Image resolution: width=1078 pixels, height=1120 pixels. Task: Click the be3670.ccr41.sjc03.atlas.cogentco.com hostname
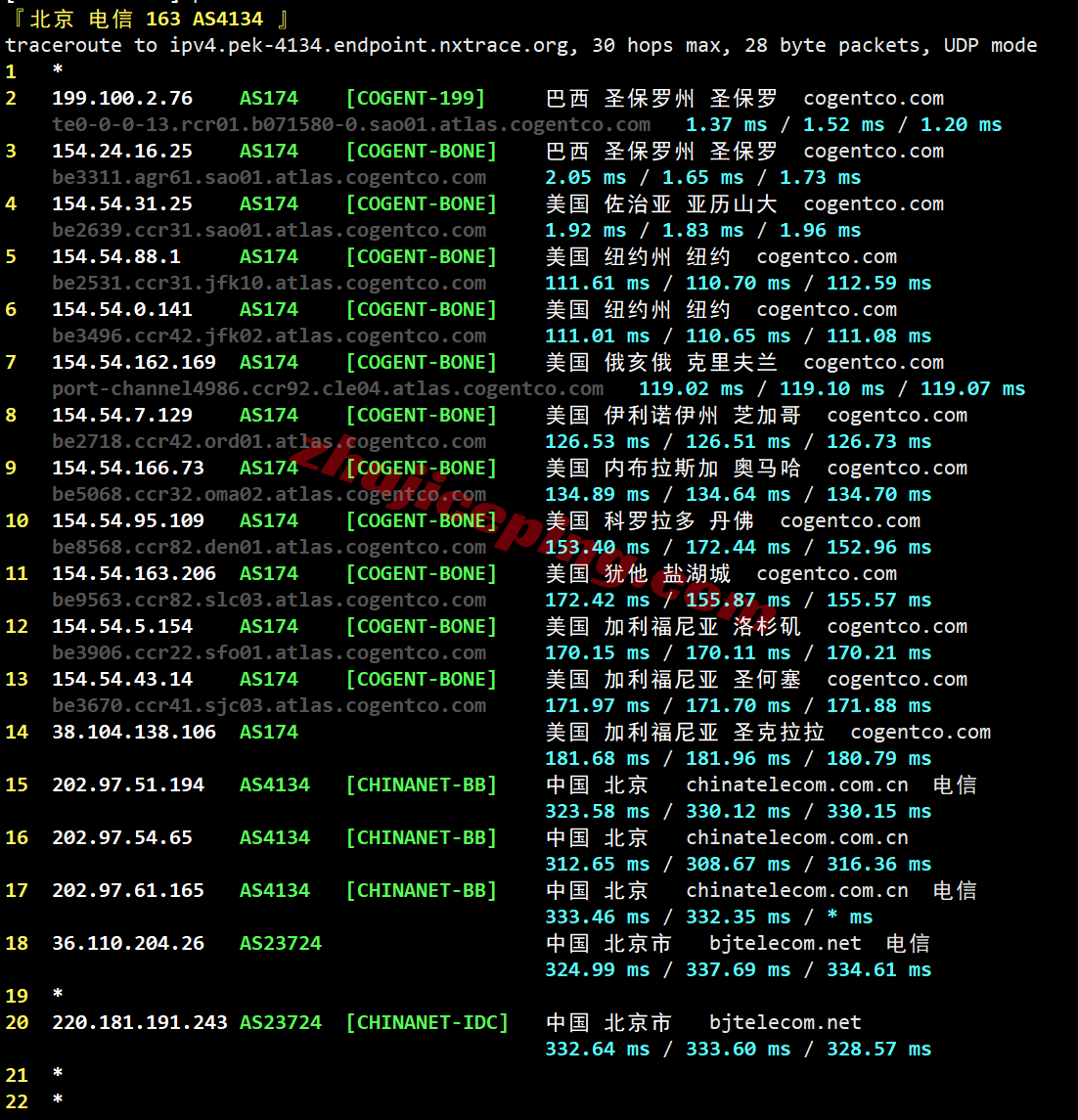269,705
